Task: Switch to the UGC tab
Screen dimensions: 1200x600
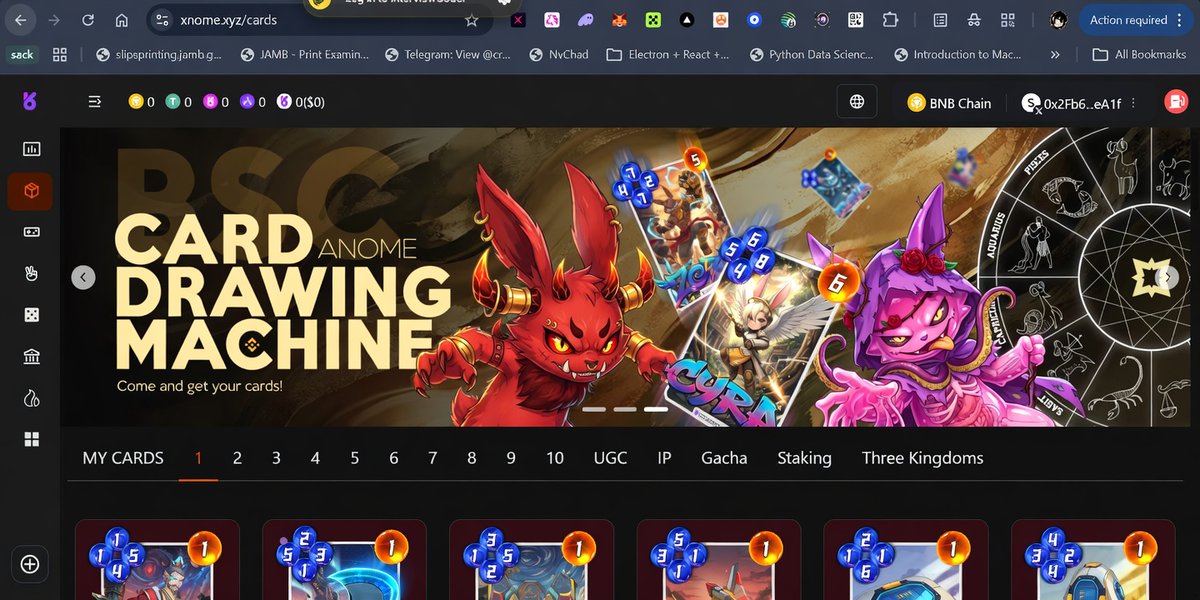Action: (x=610, y=458)
